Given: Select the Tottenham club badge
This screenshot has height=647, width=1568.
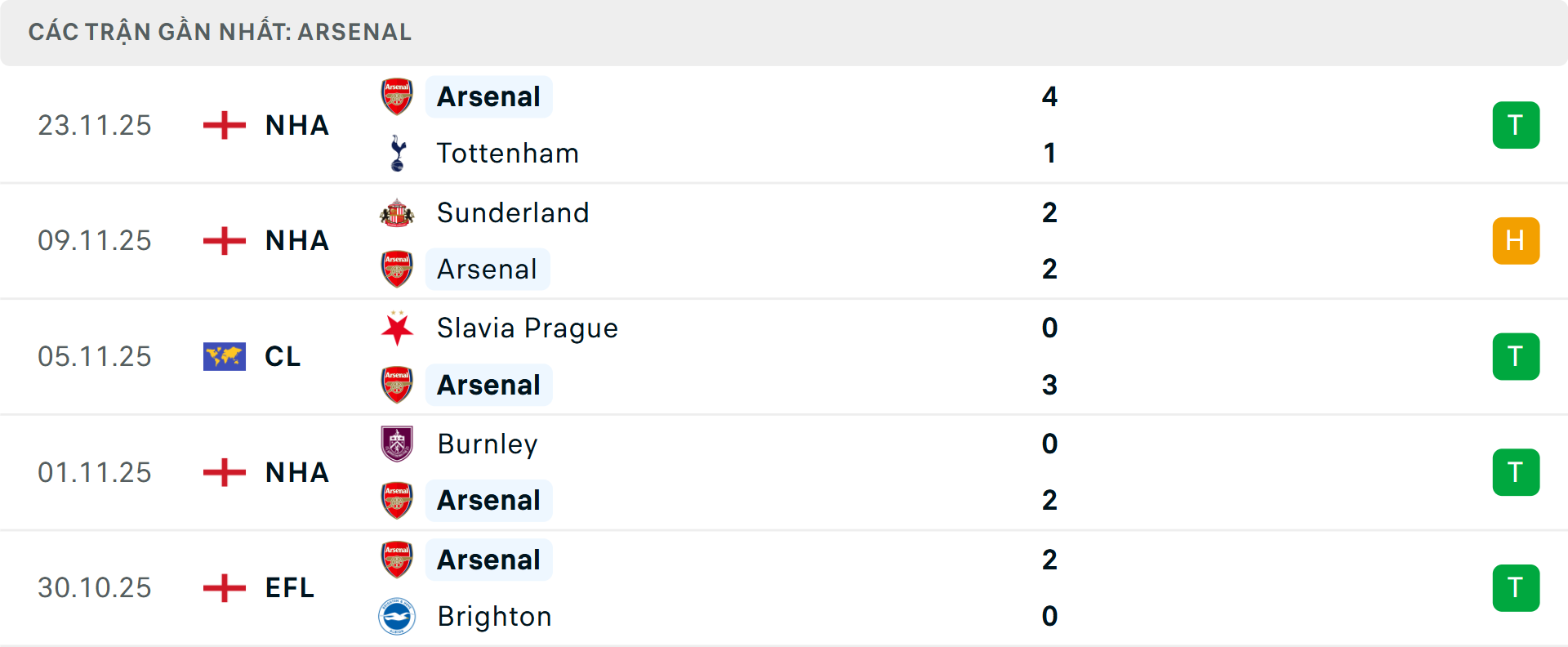Looking at the screenshot, I should [397, 153].
